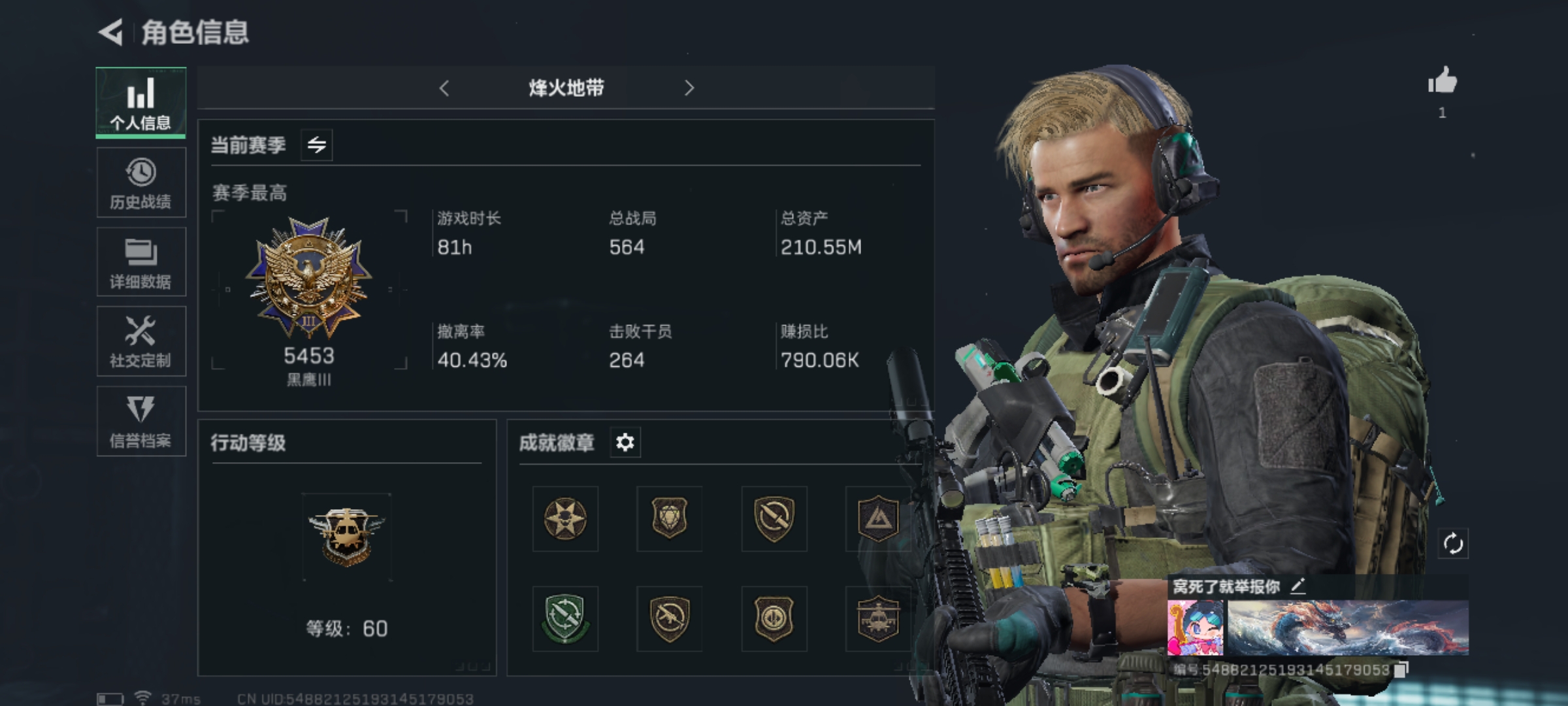
Task: Rotate the character model with refresh icon
Action: [1453, 543]
